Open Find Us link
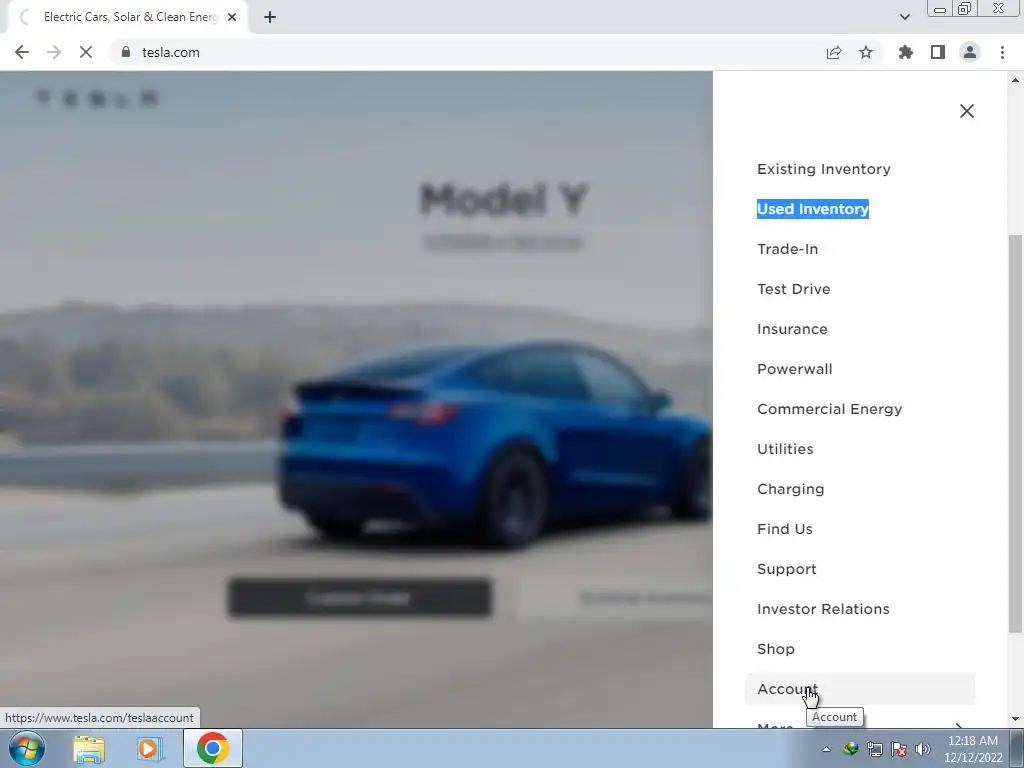The width and height of the screenshot is (1024, 768). [784, 529]
